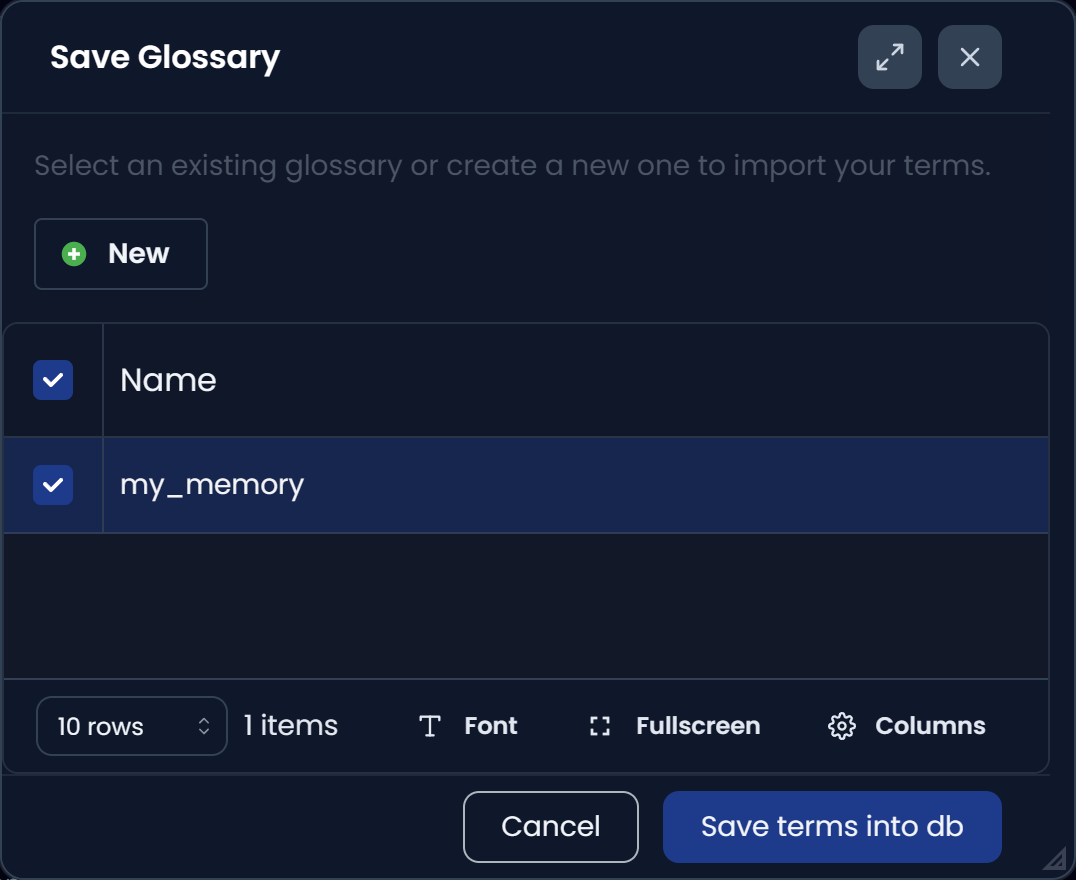This screenshot has height=880, width=1076.
Task: Click the Fullscreen expand icon in footer
Action: [599, 726]
